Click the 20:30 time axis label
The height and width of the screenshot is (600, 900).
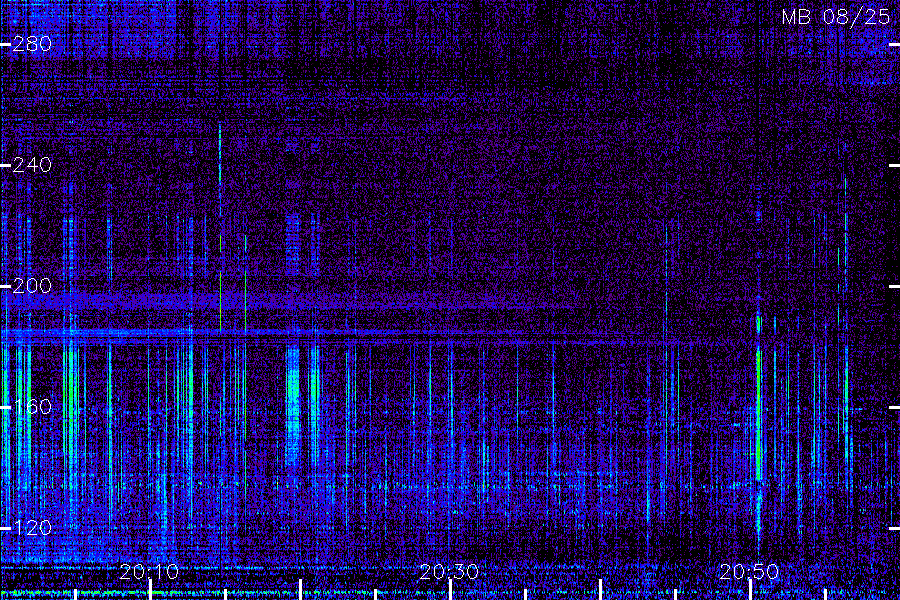click(449, 572)
